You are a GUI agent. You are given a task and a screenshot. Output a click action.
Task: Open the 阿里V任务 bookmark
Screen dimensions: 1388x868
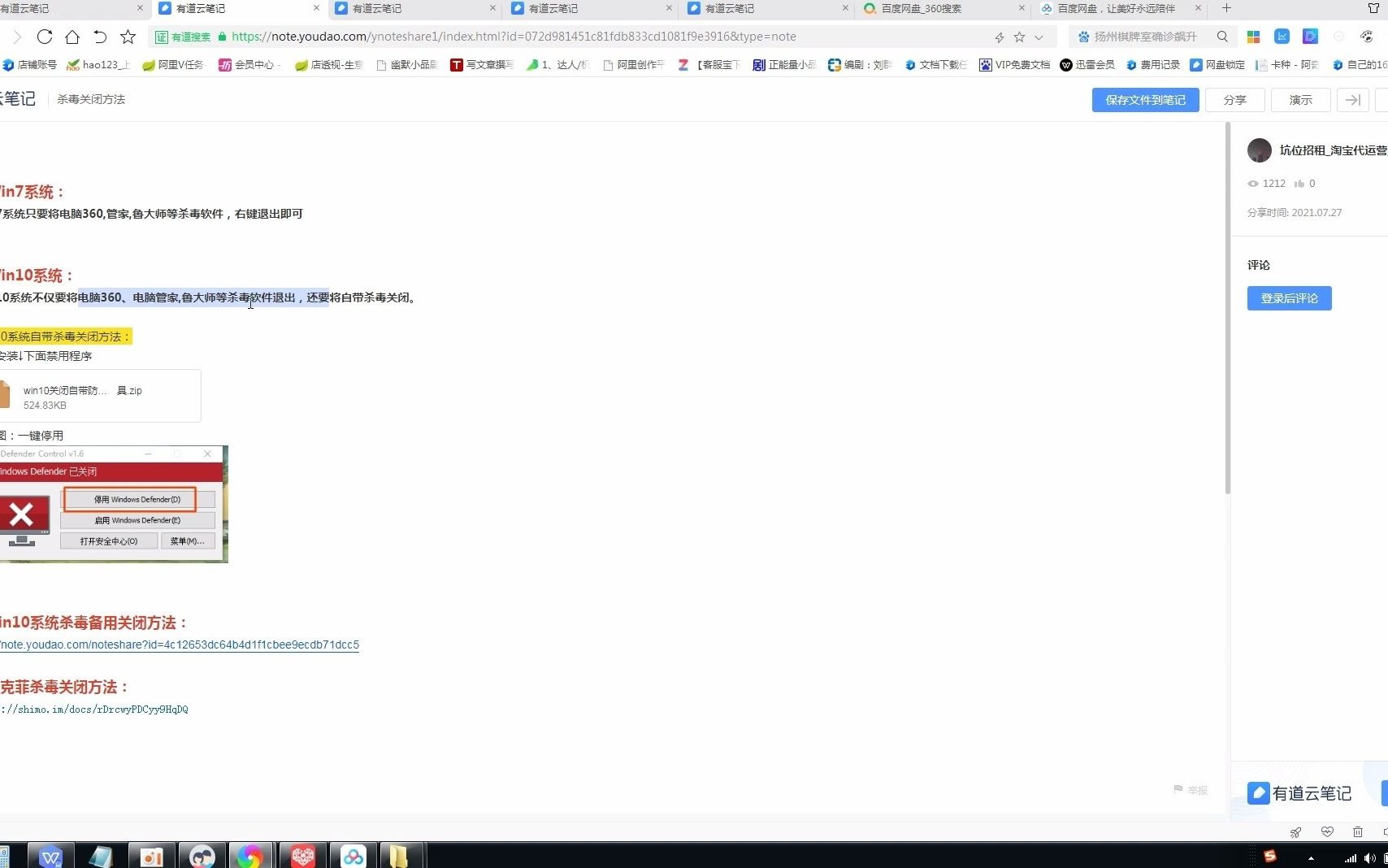pyautogui.click(x=173, y=65)
